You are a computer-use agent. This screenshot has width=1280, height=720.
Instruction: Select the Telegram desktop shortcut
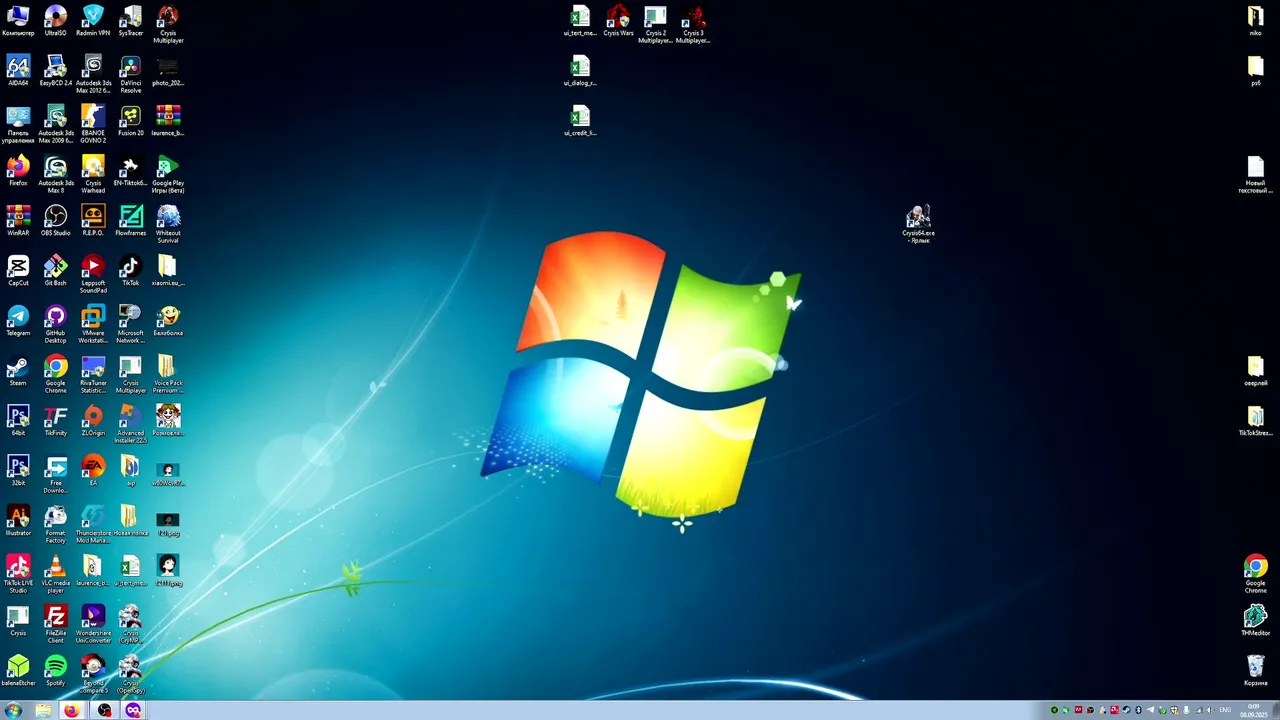coord(18,321)
